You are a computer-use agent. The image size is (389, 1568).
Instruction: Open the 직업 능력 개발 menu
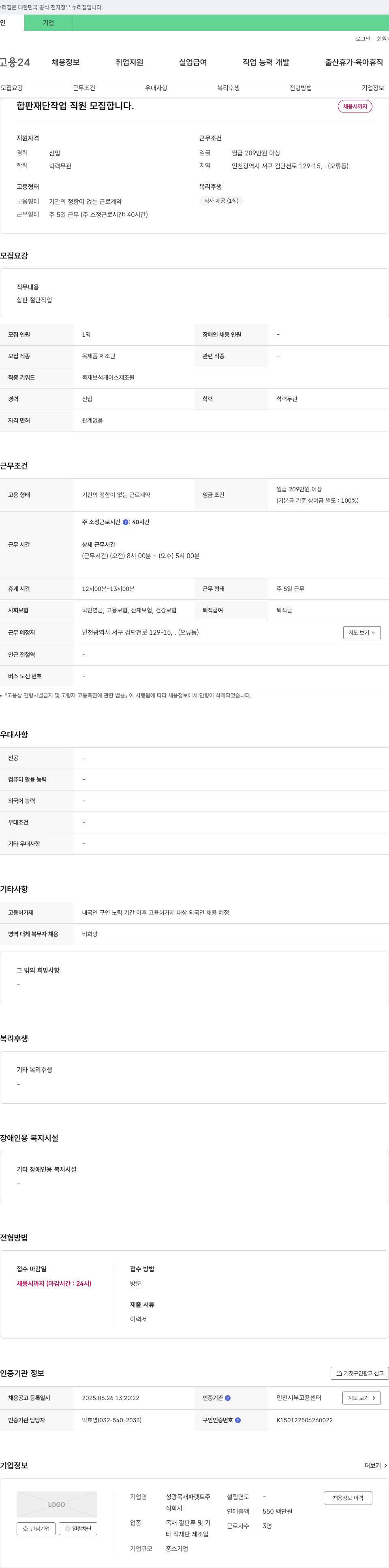click(266, 62)
